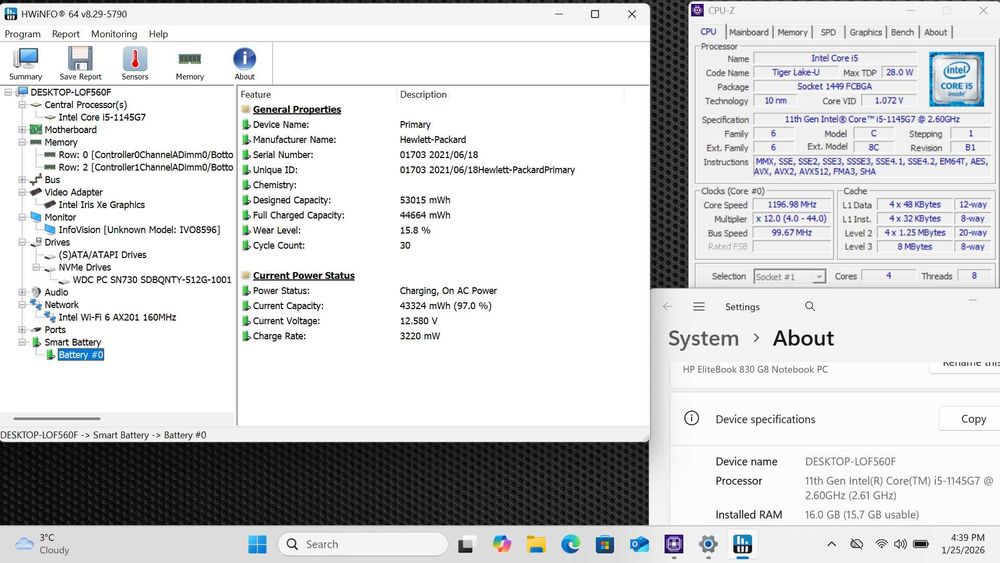The image size is (1000, 563).
Task: Open Outlook from the taskbar
Action: 639,544
